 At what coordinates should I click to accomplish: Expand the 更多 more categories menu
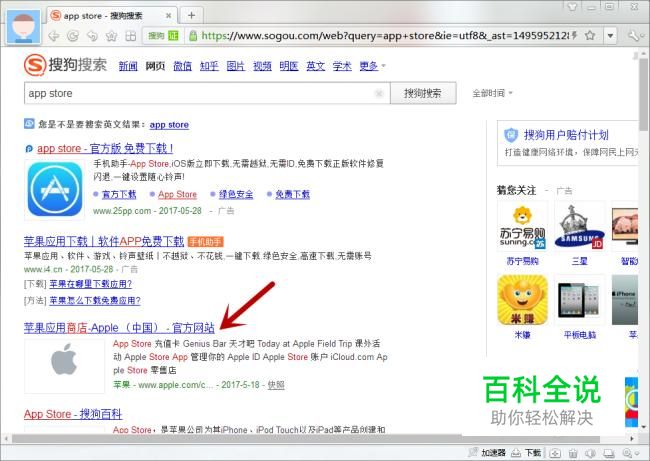coord(372,66)
